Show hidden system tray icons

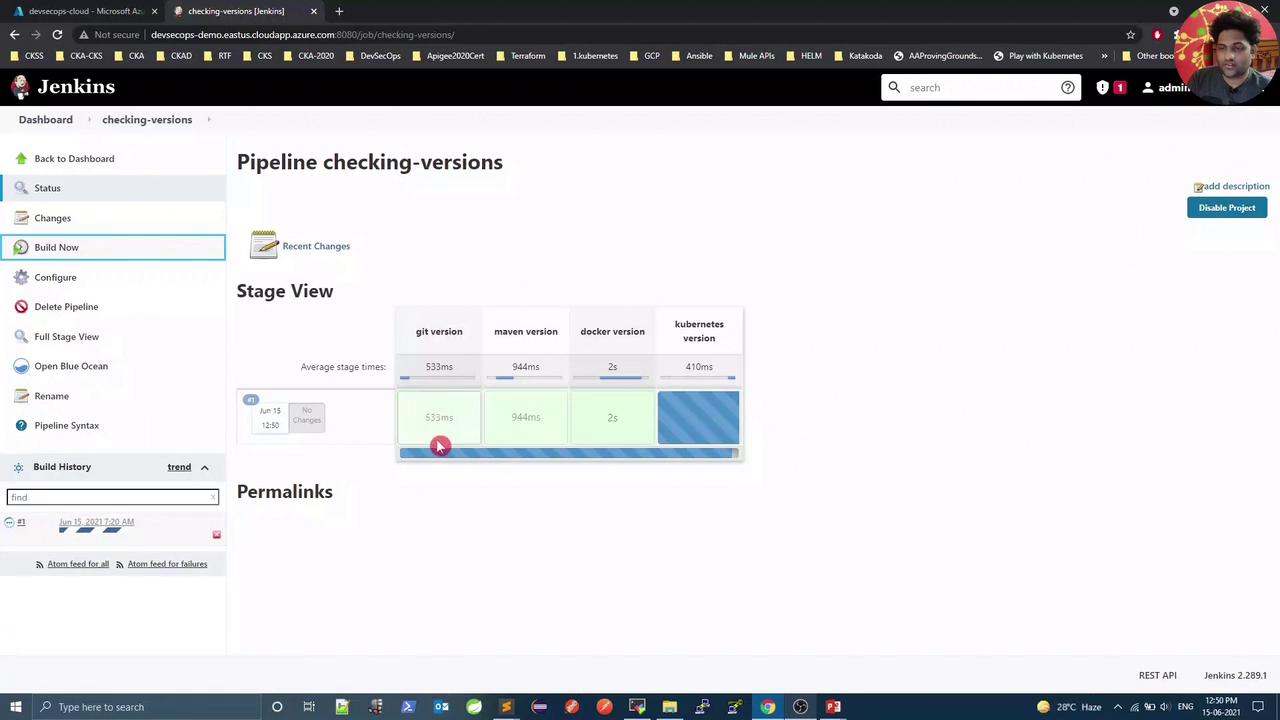point(1117,707)
